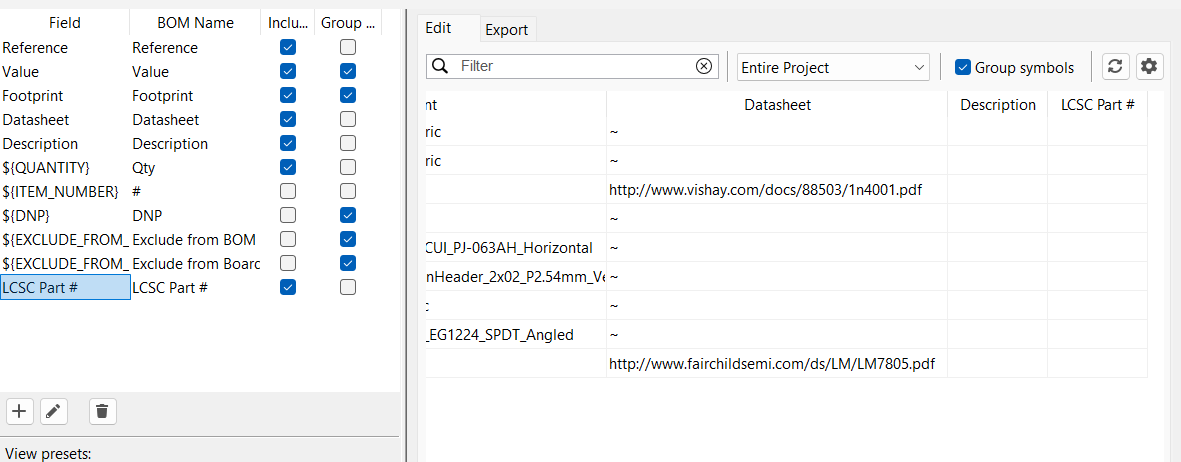
Task: Enable Include for ${DNP} field
Action: click(x=288, y=215)
